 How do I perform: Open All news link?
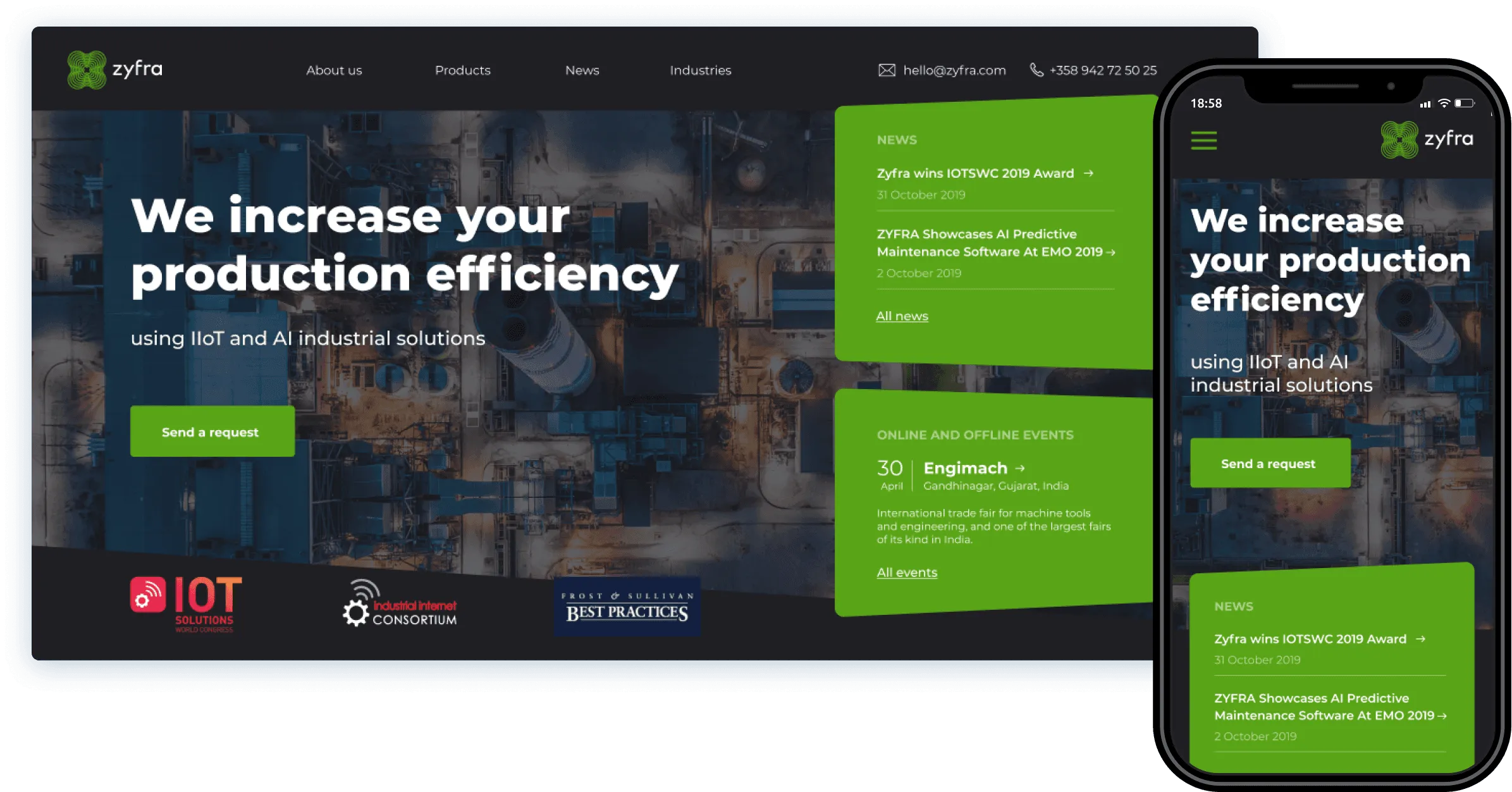(902, 316)
